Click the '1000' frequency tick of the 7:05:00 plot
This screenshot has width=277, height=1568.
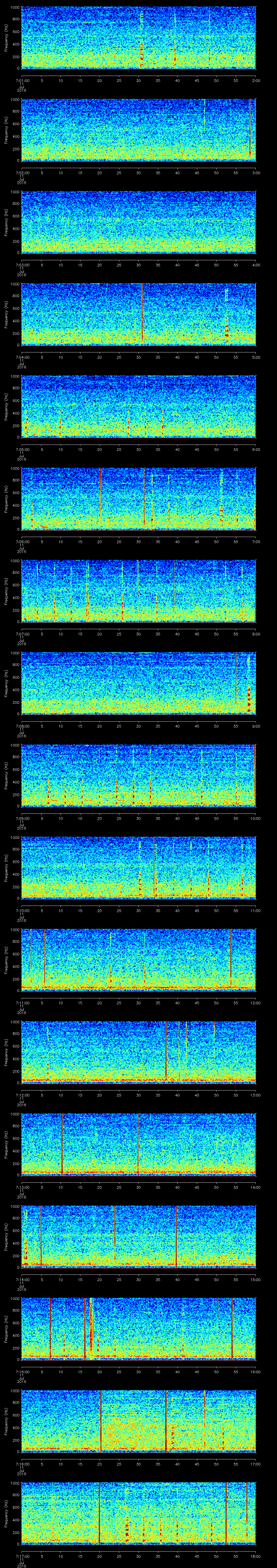tap(15, 376)
